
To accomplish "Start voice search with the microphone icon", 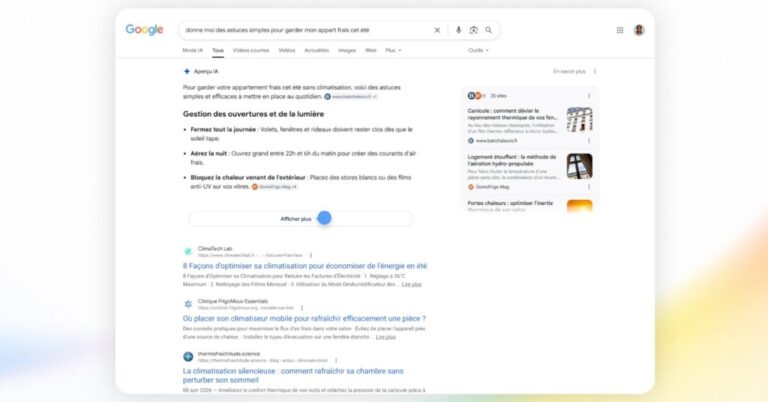I will pos(458,30).
